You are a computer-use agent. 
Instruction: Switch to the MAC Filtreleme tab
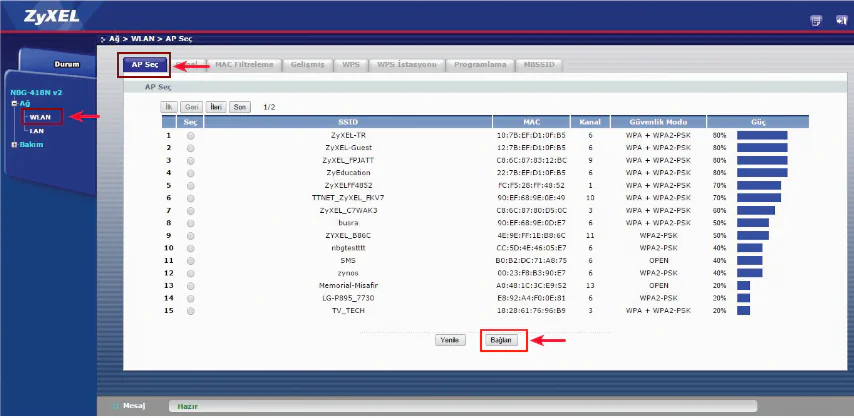pos(246,65)
